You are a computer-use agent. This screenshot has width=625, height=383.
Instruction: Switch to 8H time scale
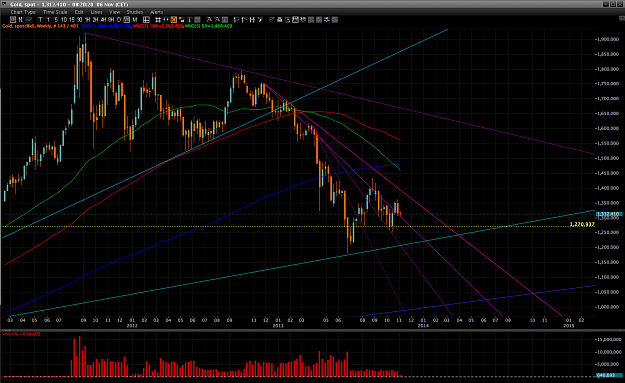tap(111, 20)
